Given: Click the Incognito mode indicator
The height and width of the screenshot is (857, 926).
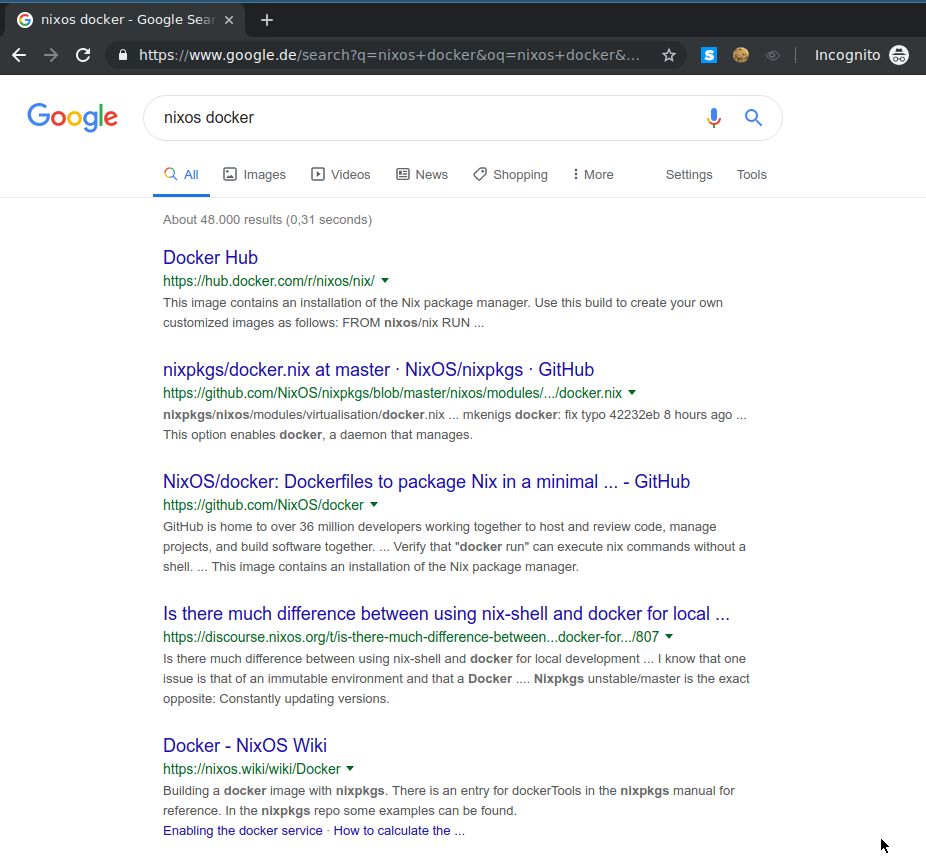Looking at the screenshot, I should (862, 55).
